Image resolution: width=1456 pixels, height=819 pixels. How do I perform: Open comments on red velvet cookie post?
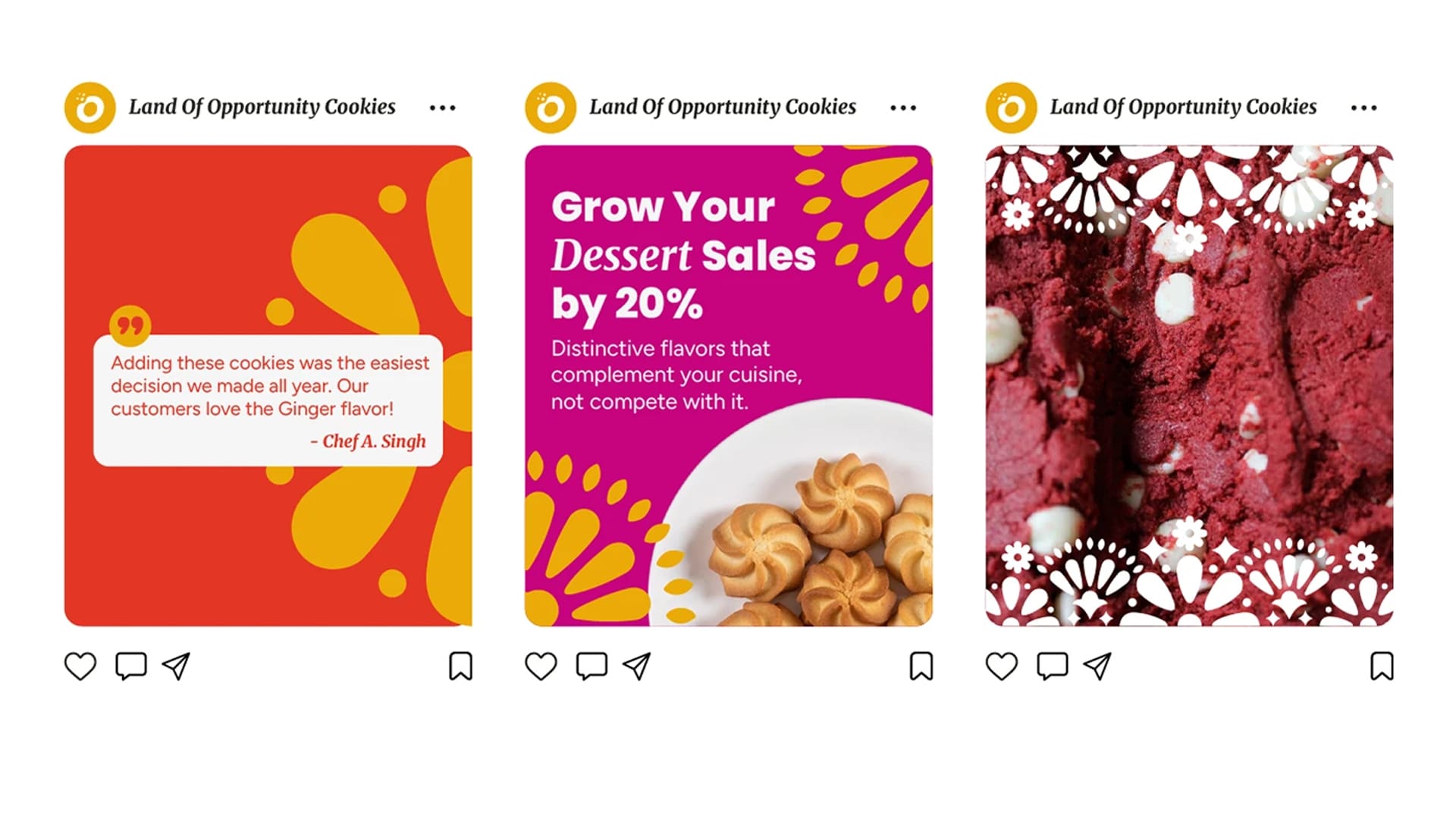(x=1053, y=666)
